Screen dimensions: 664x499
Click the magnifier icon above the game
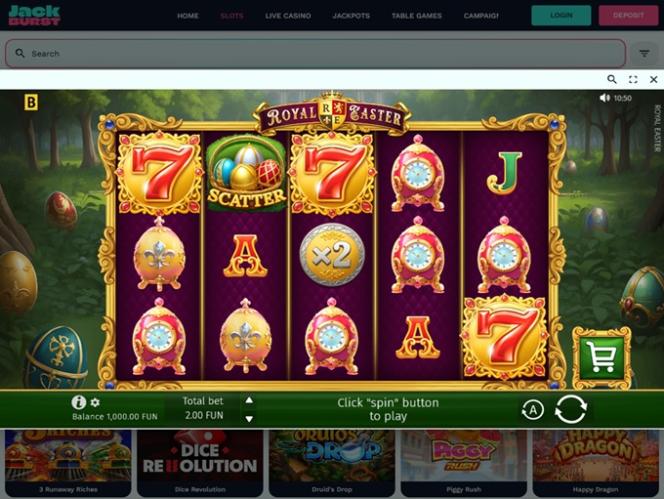(611, 79)
